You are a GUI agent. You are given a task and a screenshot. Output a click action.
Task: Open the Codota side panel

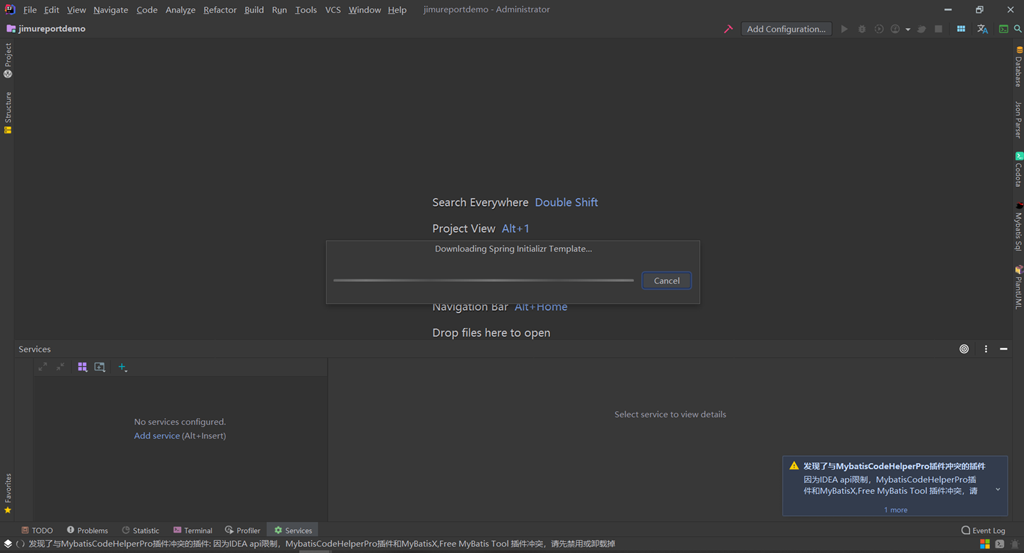click(x=1018, y=170)
